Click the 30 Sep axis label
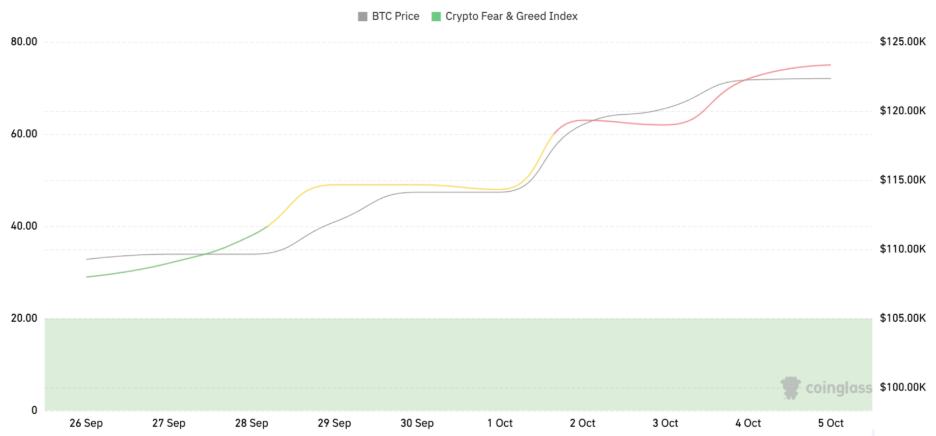The width and height of the screenshot is (936, 436). [417, 423]
